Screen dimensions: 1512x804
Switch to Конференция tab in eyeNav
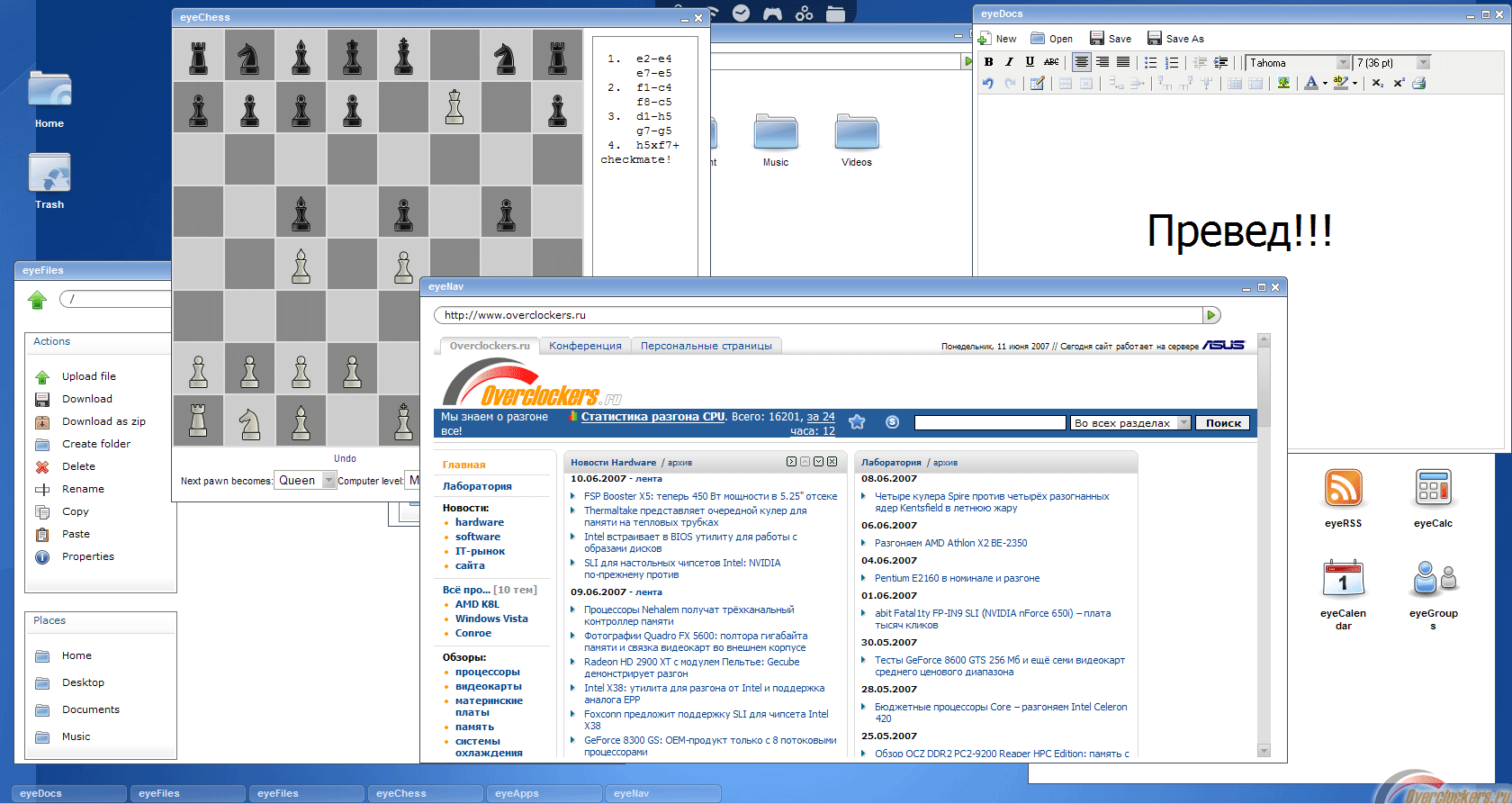click(585, 346)
